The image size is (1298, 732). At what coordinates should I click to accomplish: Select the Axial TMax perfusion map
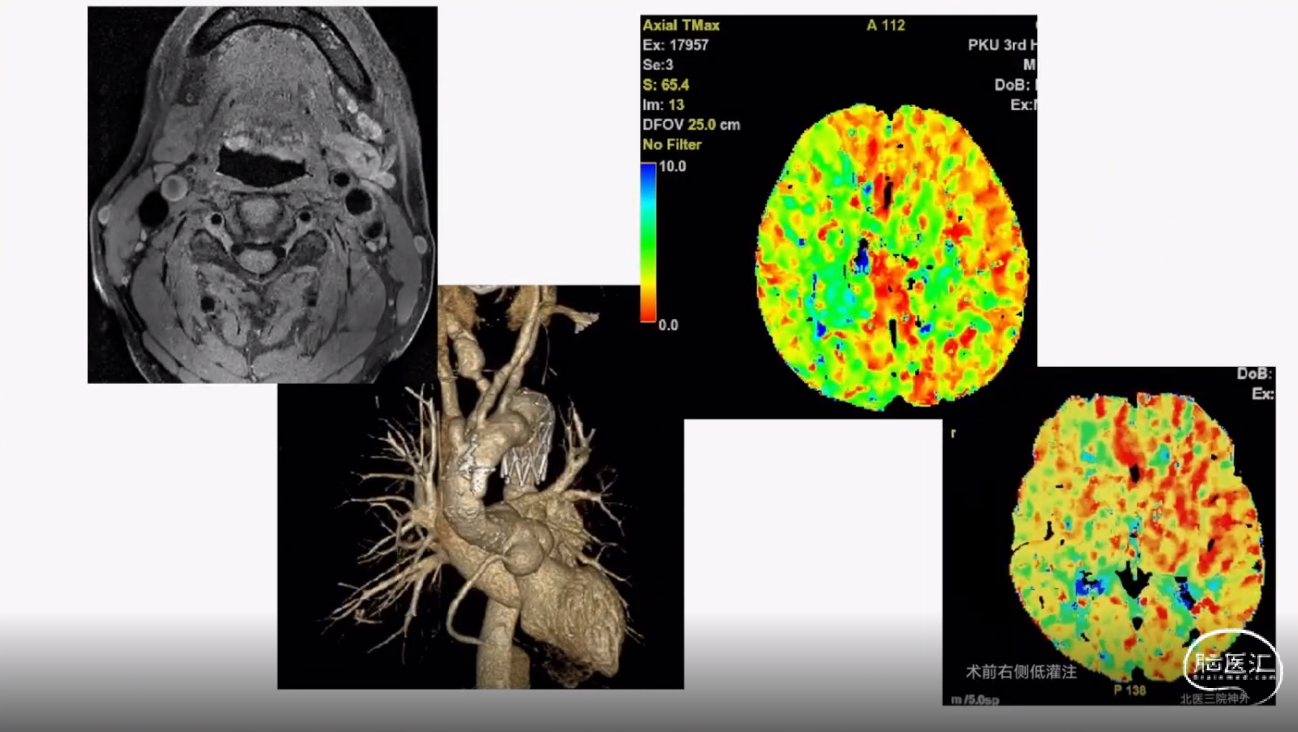(x=838, y=216)
